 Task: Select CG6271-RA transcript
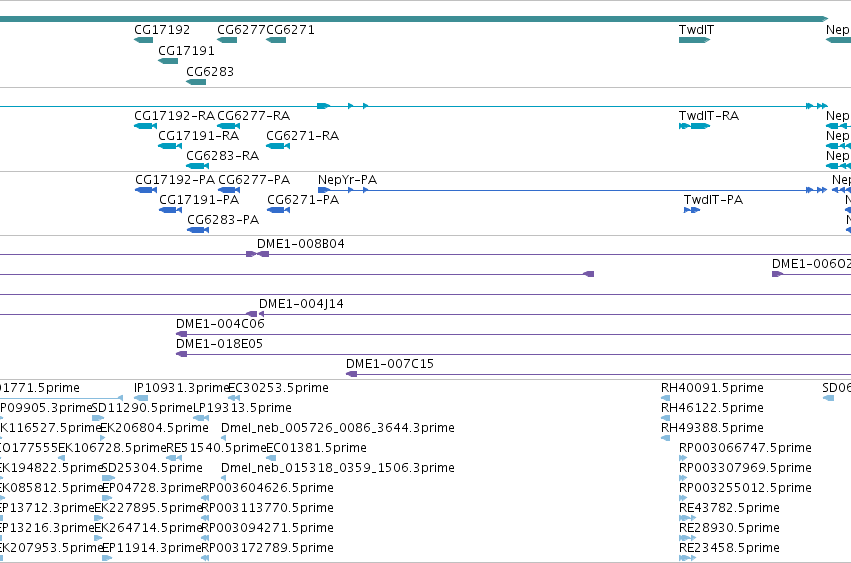coord(278,146)
